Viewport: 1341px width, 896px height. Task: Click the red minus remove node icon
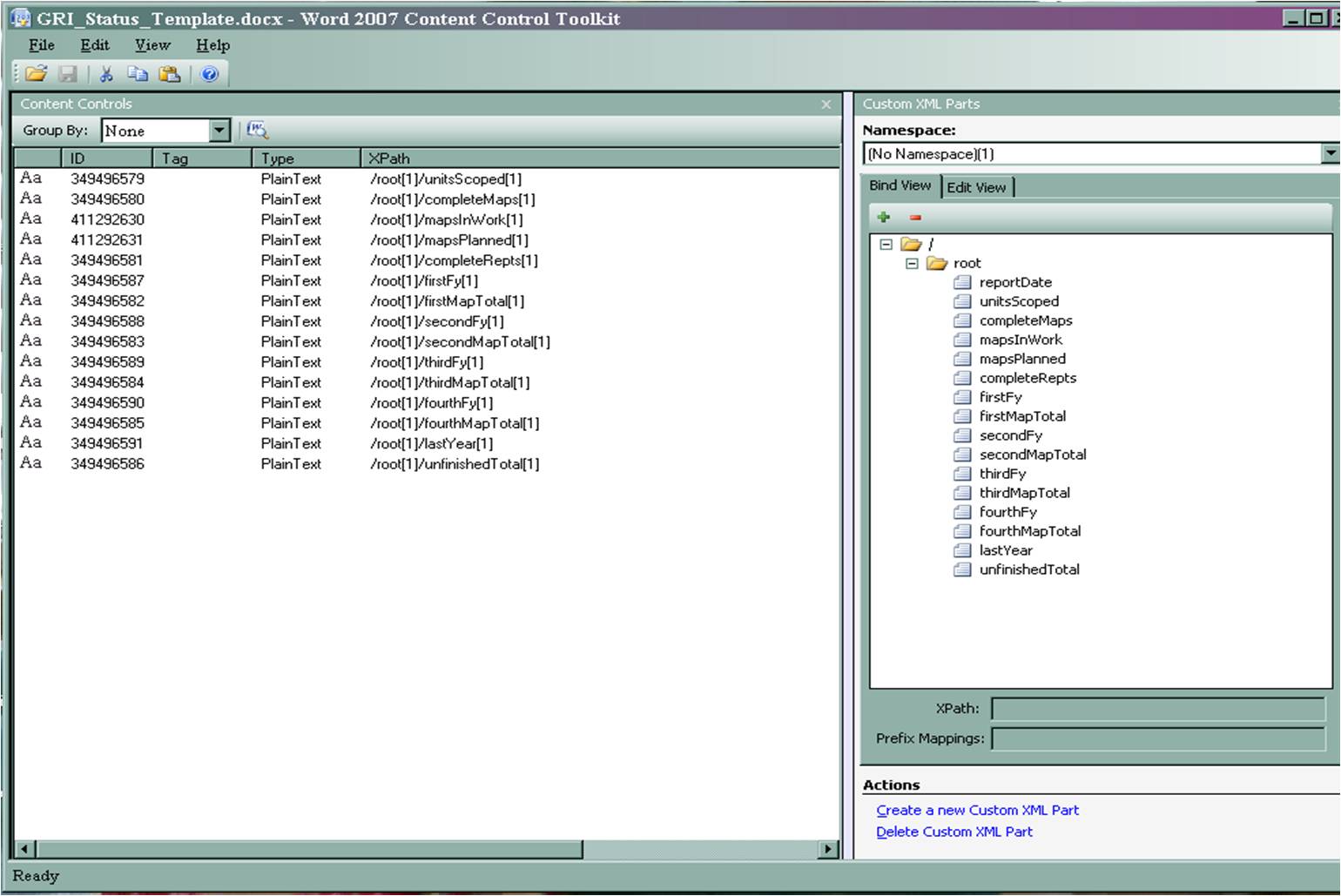[915, 217]
